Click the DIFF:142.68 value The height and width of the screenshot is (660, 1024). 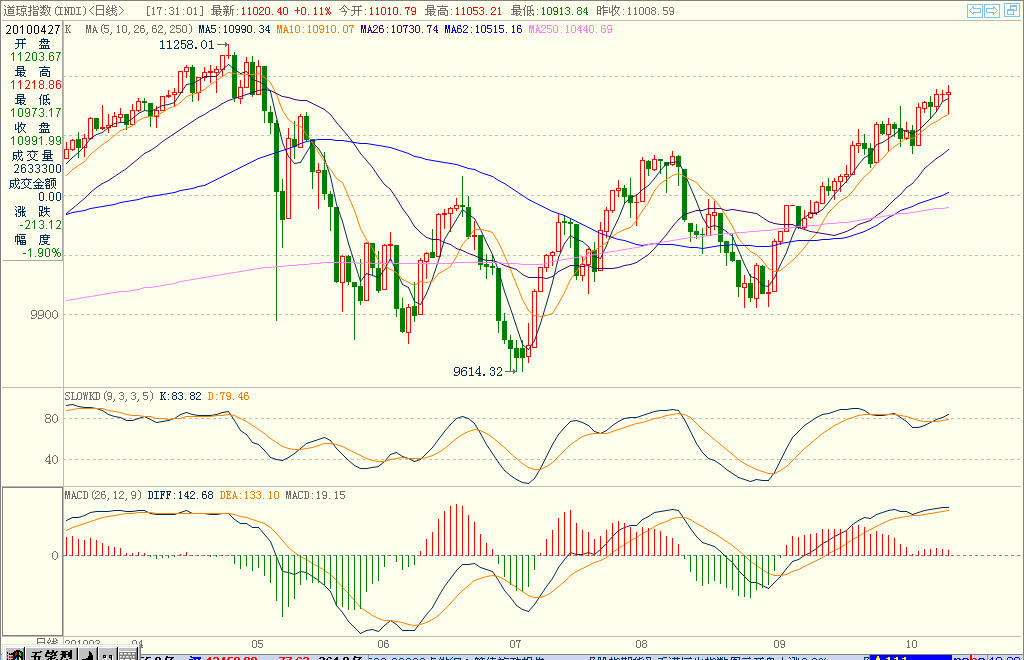(x=180, y=495)
